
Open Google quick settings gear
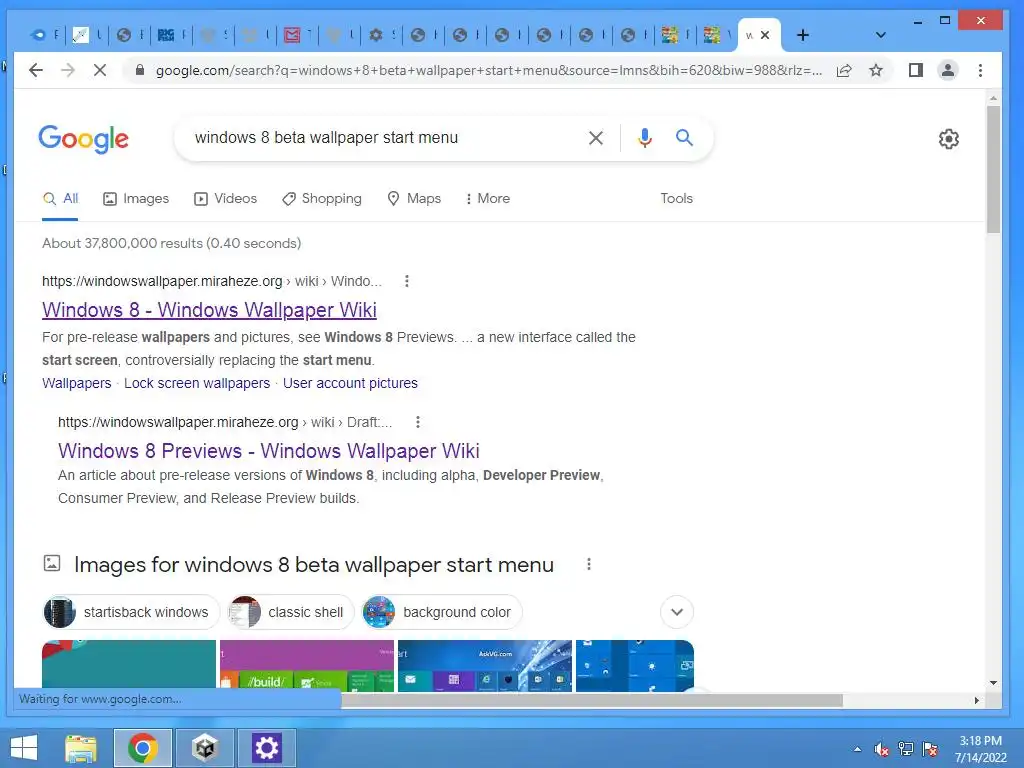tap(948, 138)
